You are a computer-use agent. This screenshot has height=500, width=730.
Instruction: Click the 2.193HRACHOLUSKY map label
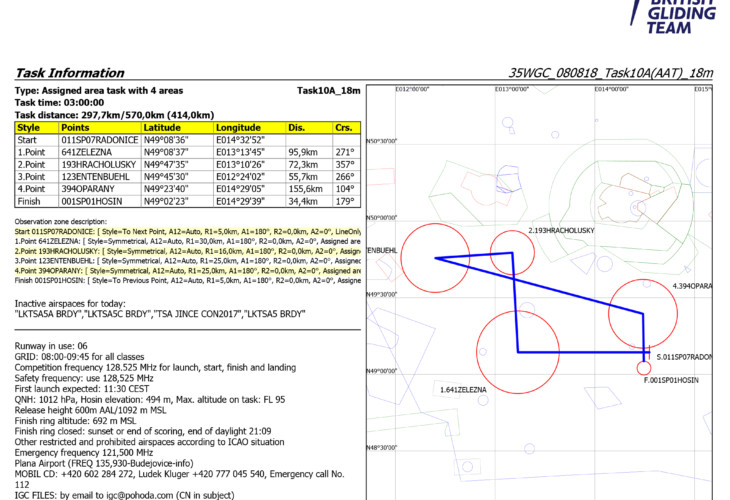point(561,230)
